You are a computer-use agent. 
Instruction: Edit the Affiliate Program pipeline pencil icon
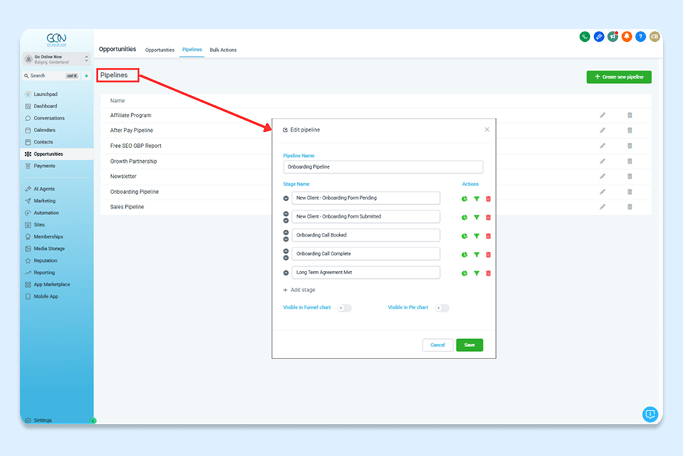603,115
